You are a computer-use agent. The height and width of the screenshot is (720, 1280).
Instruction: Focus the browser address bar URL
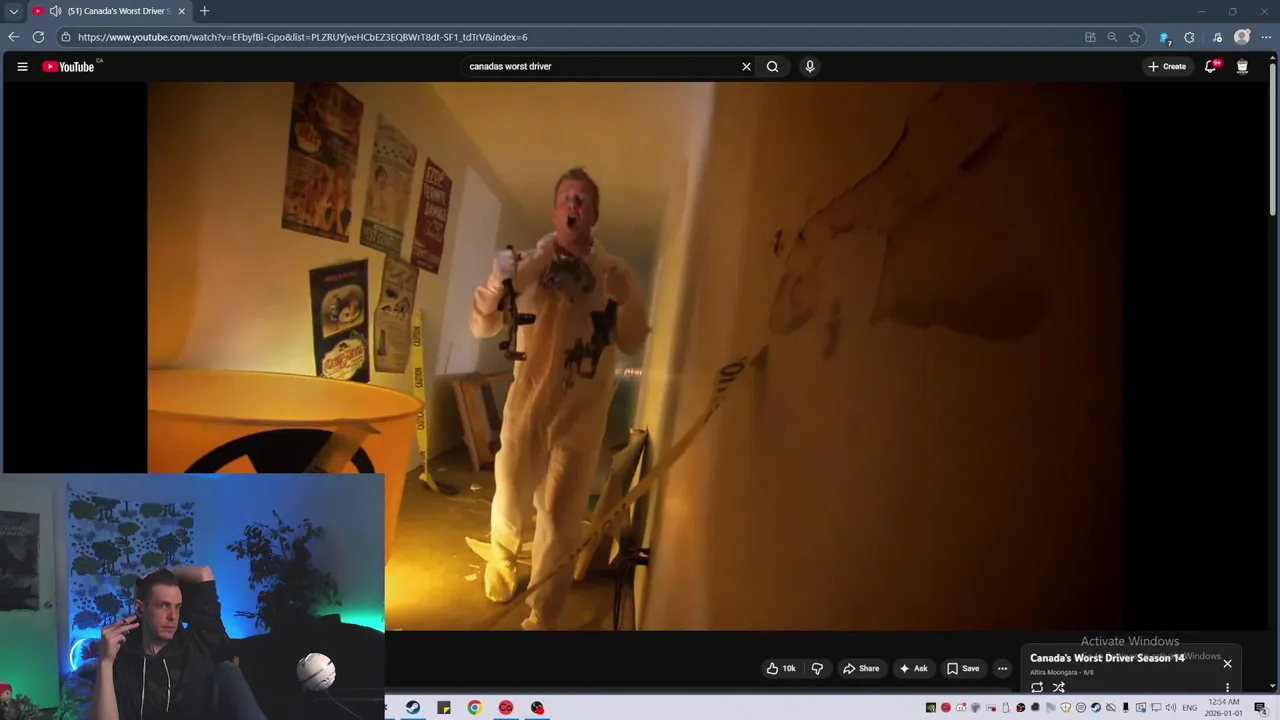[302, 37]
